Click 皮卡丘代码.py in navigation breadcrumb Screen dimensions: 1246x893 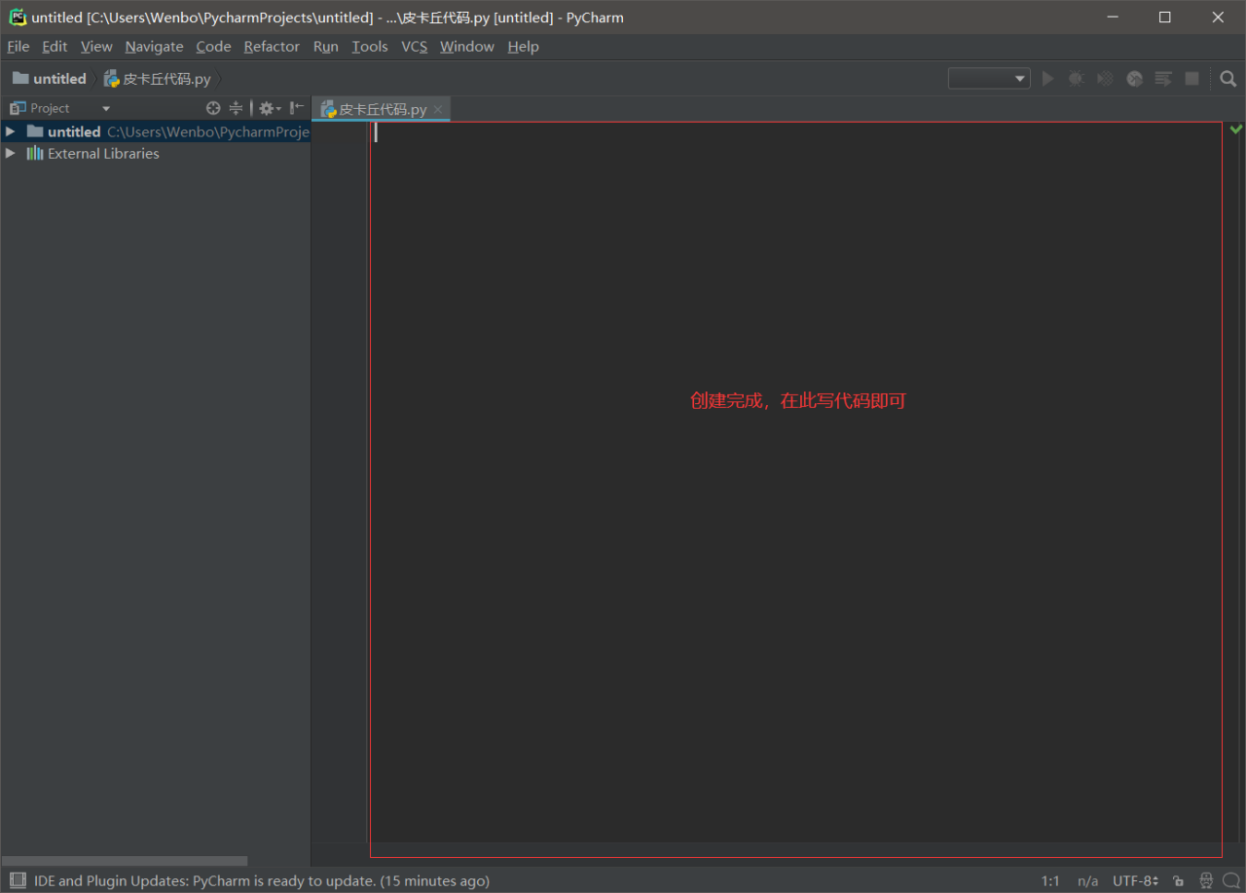click(167, 79)
